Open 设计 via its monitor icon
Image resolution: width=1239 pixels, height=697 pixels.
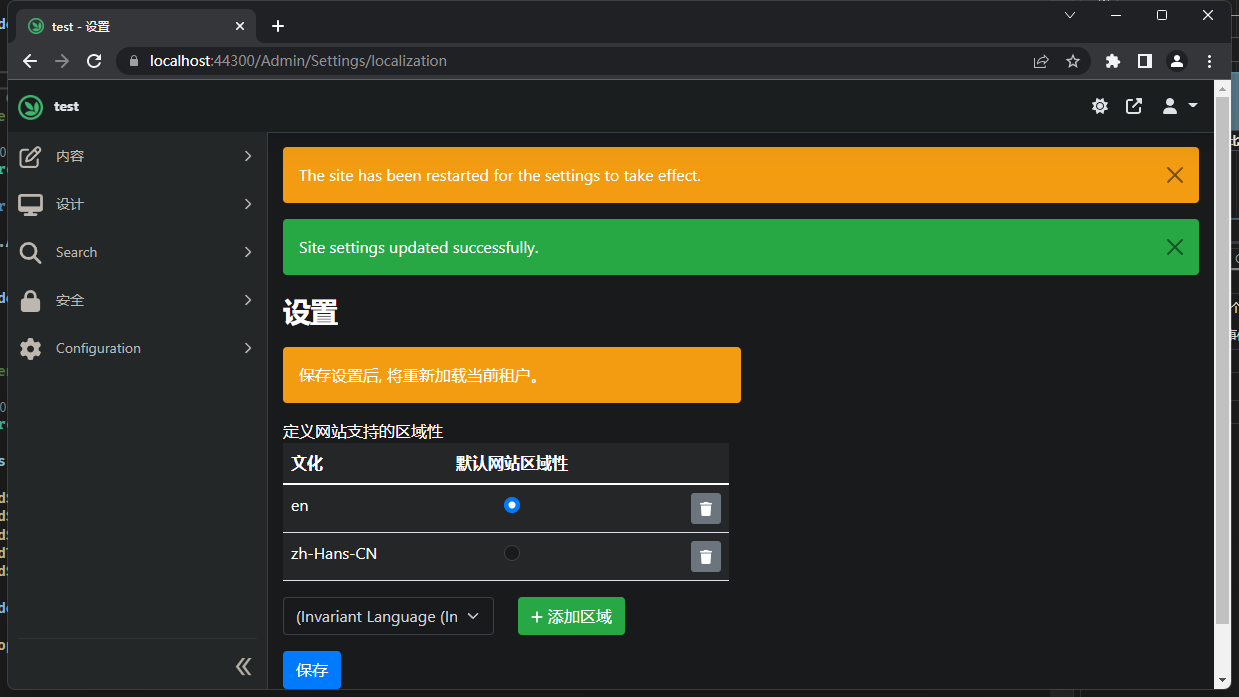(30, 204)
